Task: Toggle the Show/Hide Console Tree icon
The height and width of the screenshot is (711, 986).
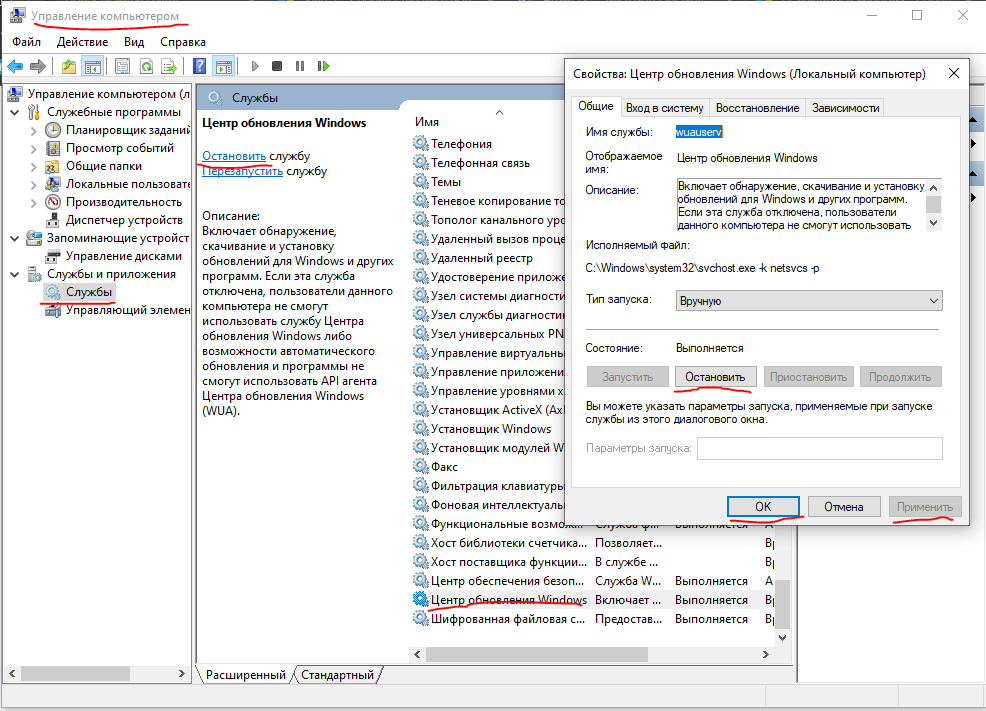Action: pyautogui.click(x=93, y=66)
